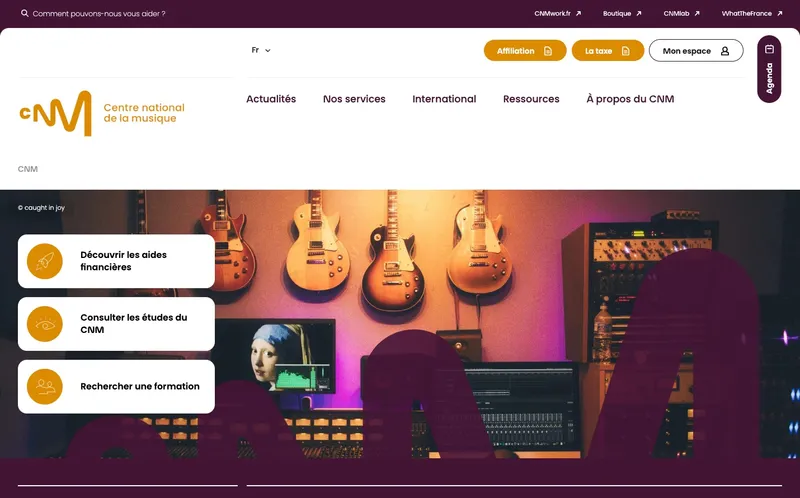Open the CNMlab external link
This screenshot has width=800, height=498.
click(681, 14)
